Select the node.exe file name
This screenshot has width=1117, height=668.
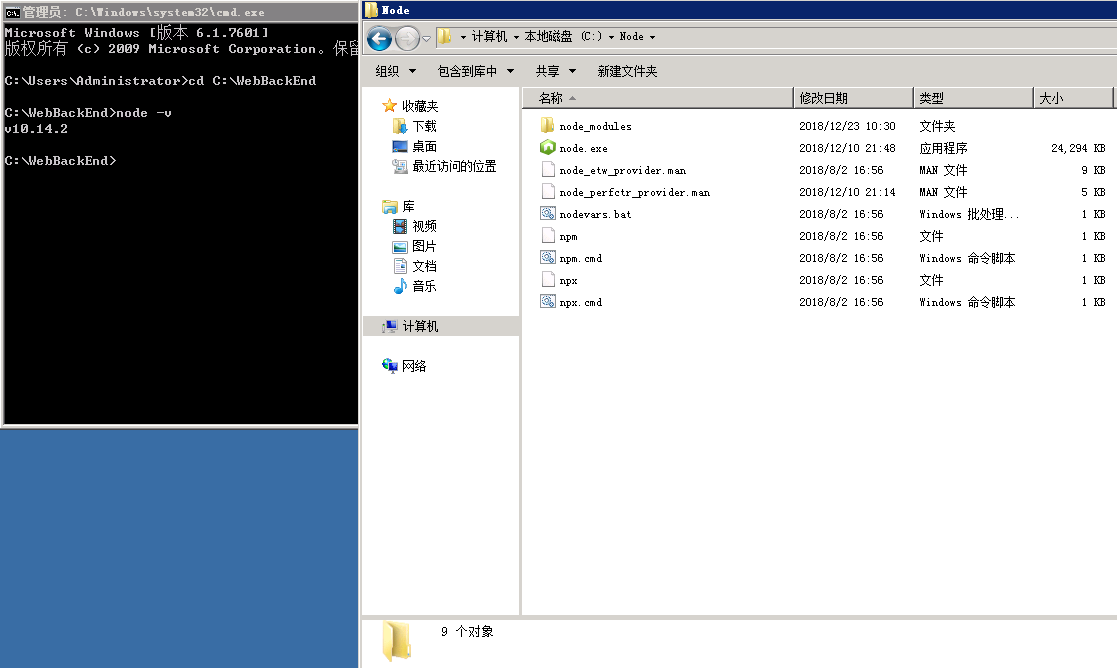point(583,148)
